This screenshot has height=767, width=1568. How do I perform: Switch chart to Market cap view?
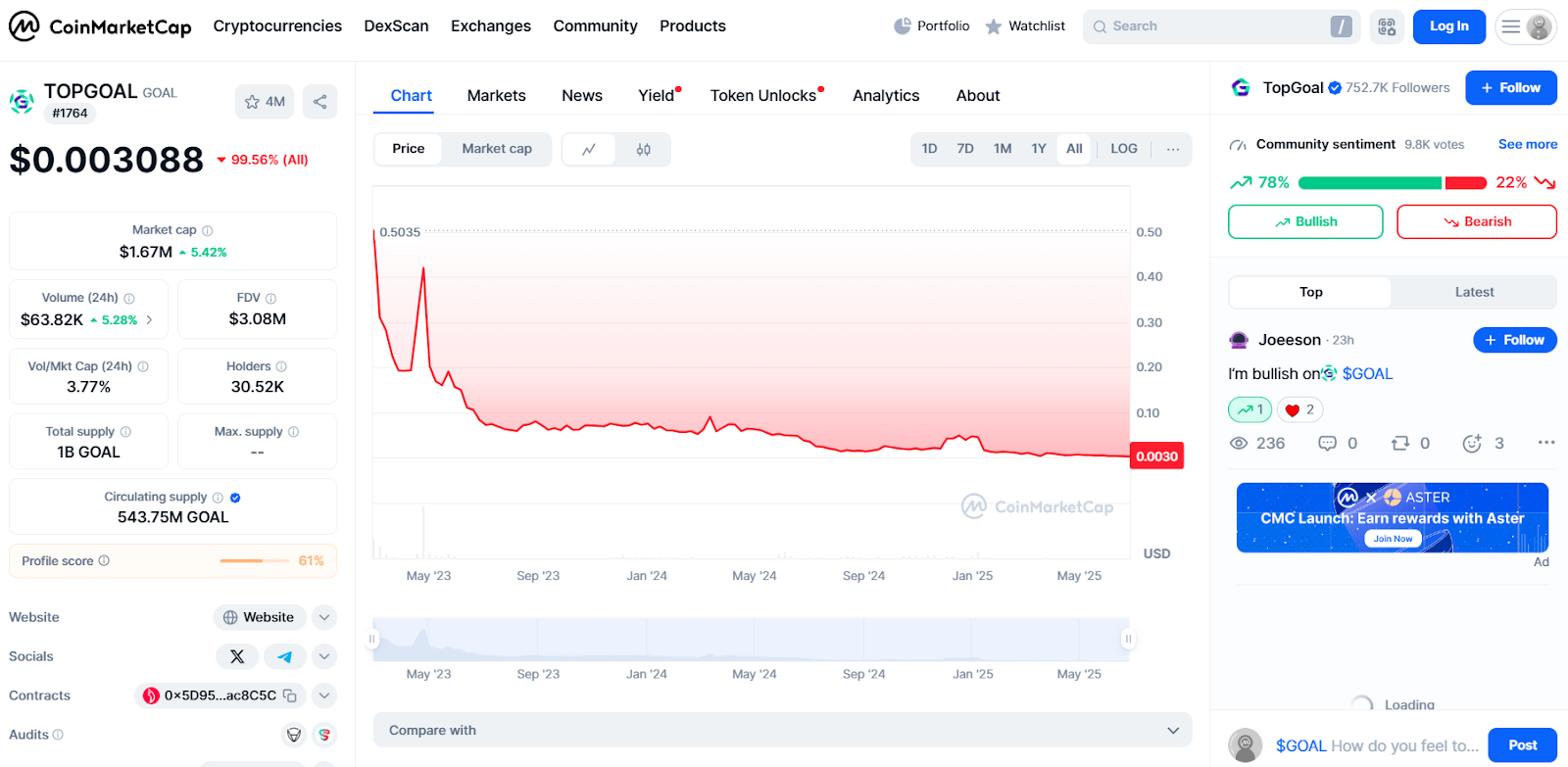coord(497,149)
